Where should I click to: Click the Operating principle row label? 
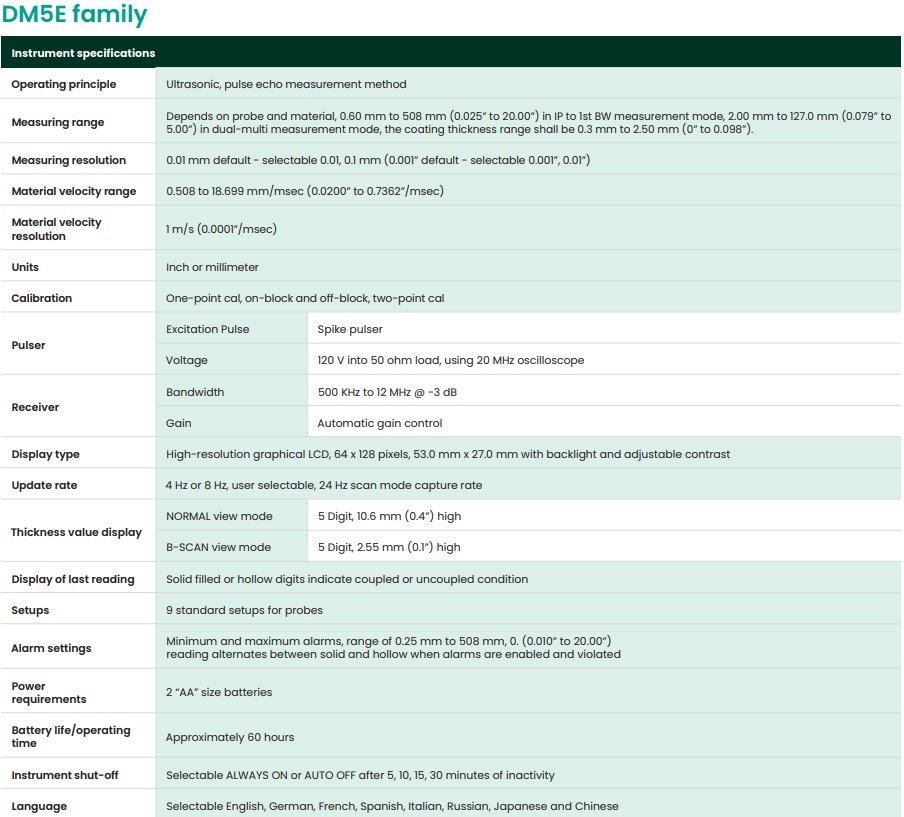click(64, 85)
